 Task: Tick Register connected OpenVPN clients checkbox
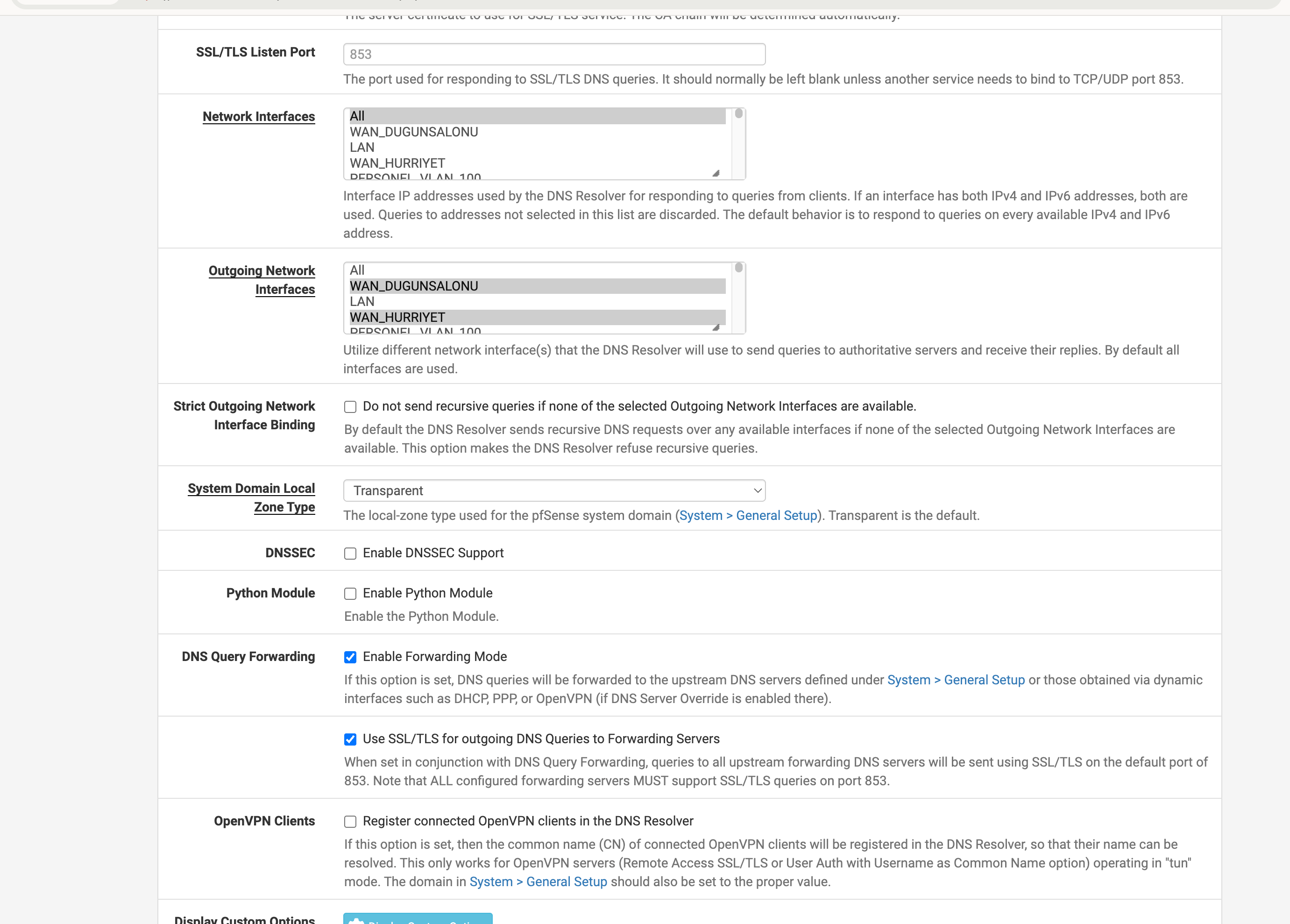350,822
